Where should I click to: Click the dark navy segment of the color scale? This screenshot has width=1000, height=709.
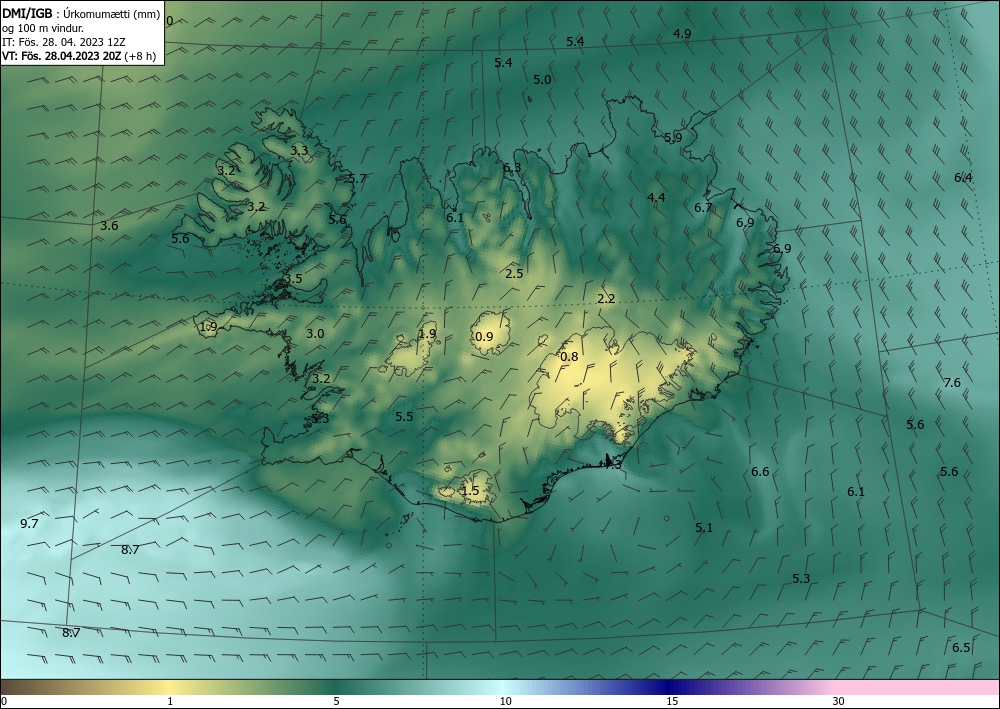(666, 687)
